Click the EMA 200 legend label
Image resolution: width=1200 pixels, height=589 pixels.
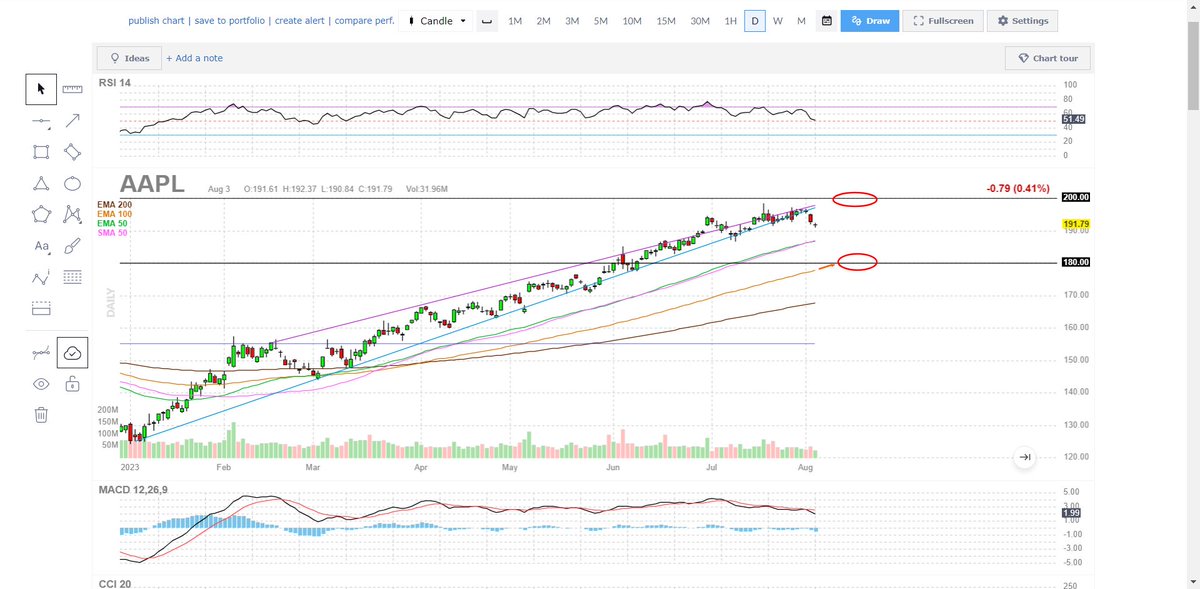pos(114,205)
